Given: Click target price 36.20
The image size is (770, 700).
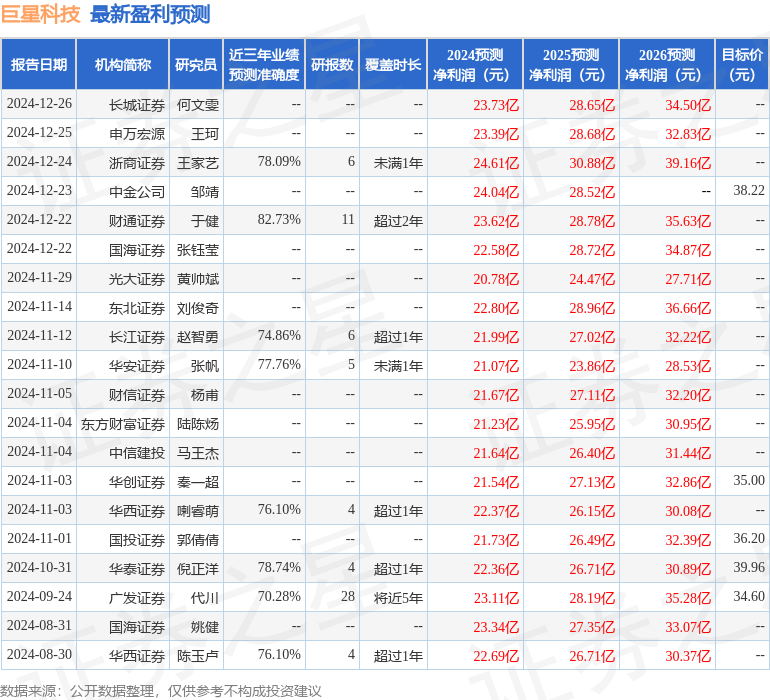Looking at the screenshot, I should 749,538.
